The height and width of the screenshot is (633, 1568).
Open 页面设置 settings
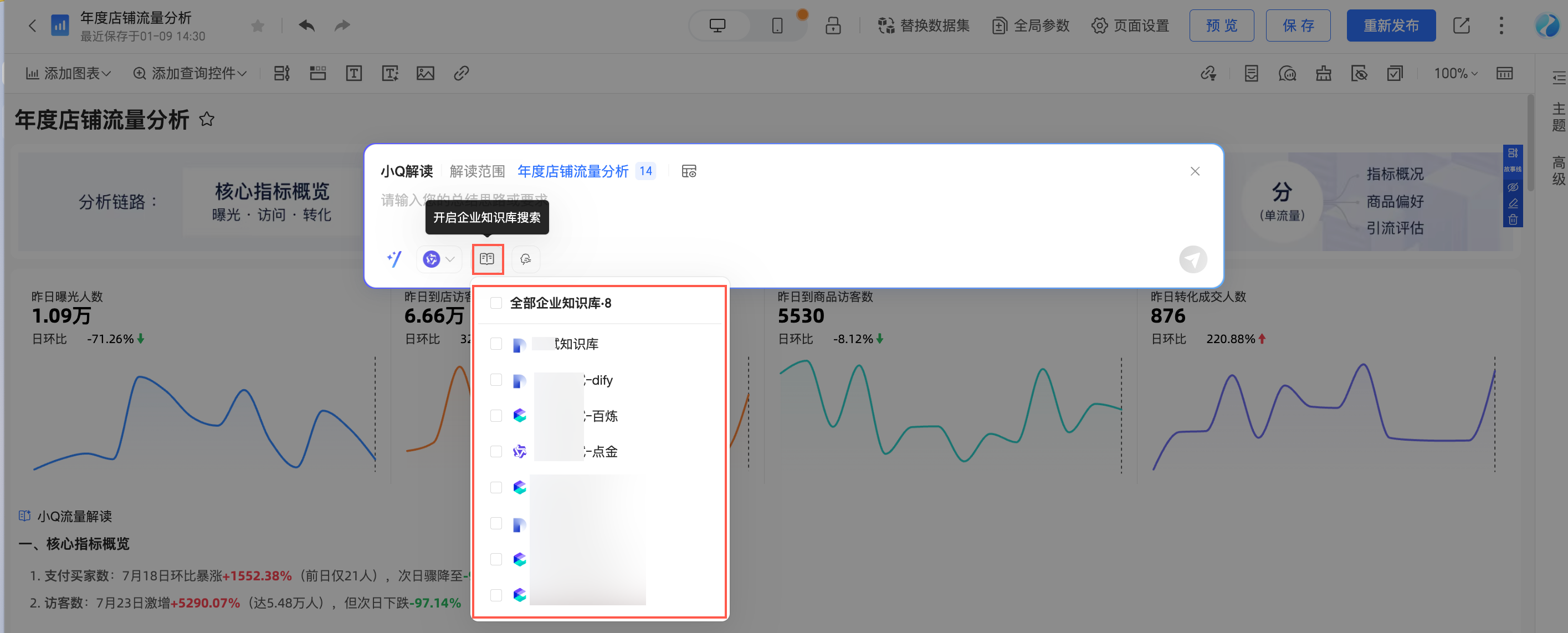pos(1130,25)
